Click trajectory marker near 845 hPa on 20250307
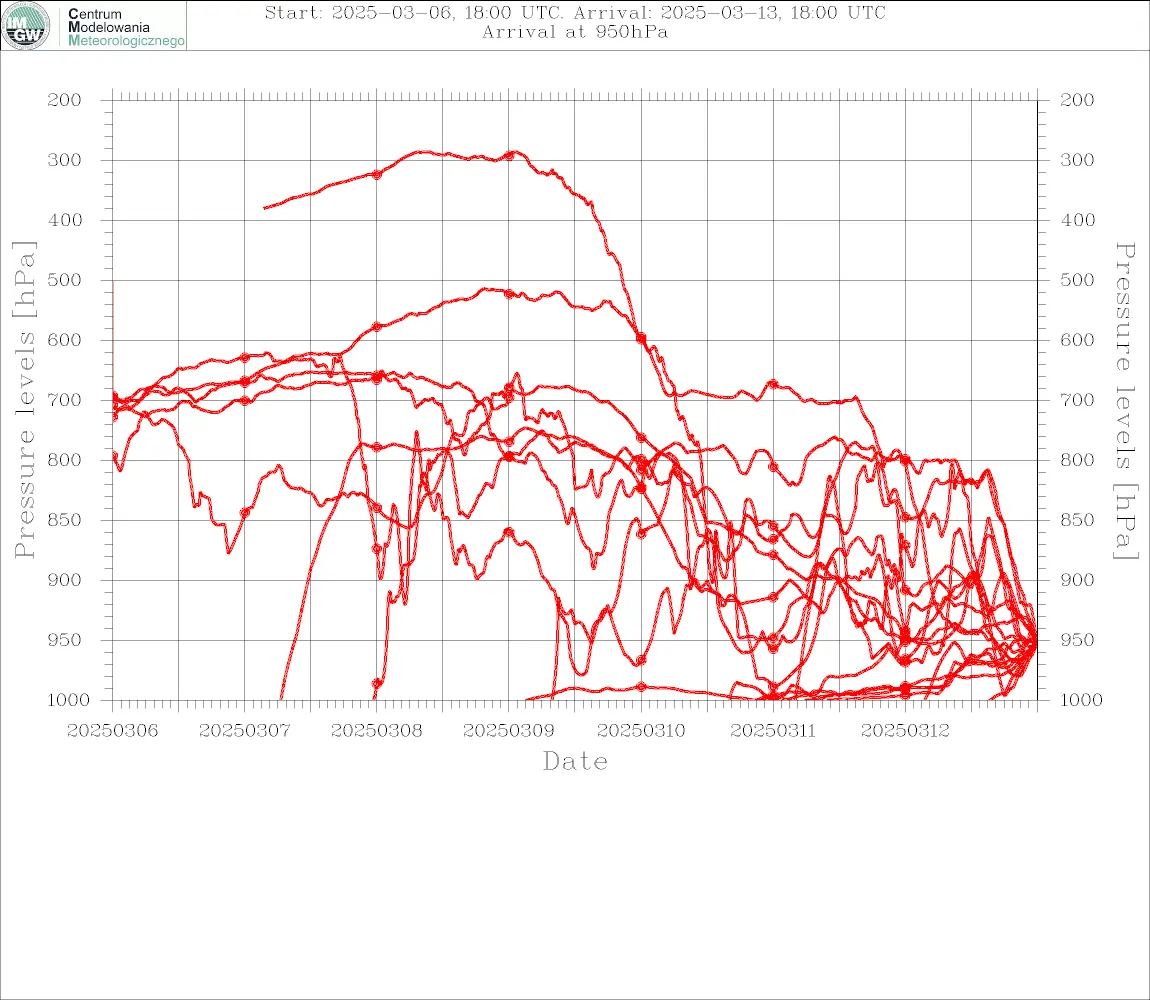Image resolution: width=1150 pixels, height=1000 pixels. click(245, 513)
